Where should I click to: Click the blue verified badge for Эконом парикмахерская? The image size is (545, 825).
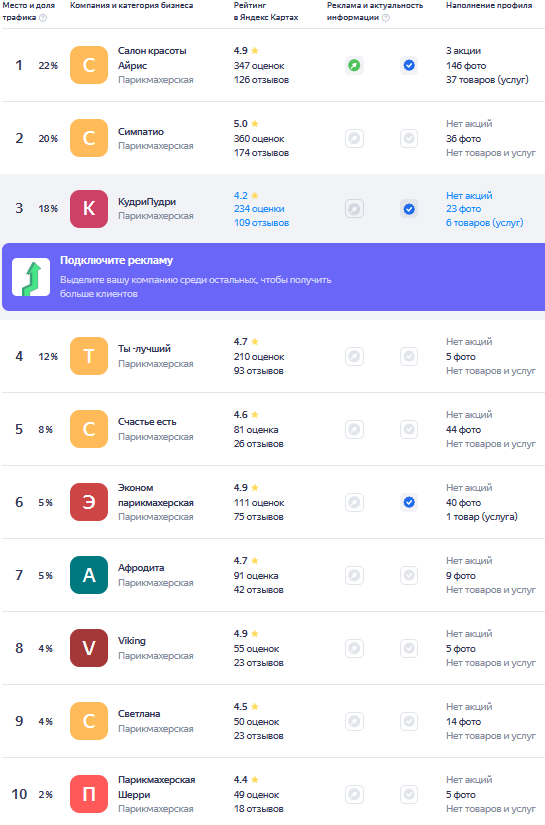[409, 502]
